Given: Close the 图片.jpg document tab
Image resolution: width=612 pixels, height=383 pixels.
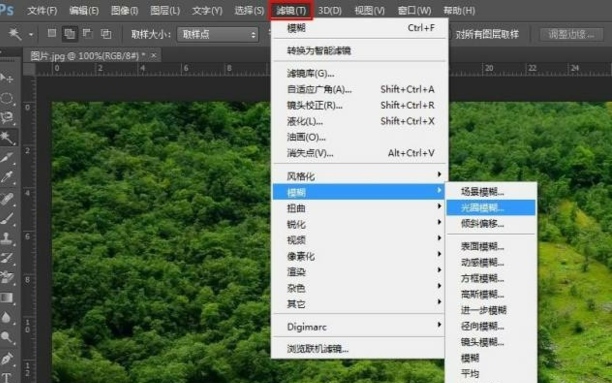Looking at the screenshot, I should [154, 55].
